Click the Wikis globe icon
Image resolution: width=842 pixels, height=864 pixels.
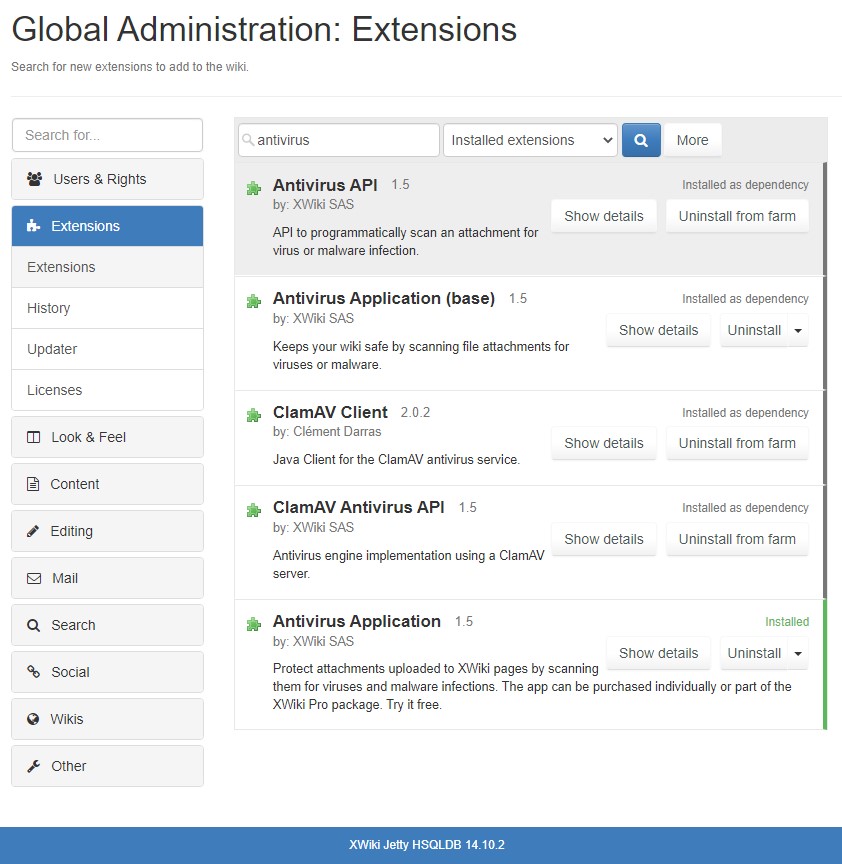point(33,719)
